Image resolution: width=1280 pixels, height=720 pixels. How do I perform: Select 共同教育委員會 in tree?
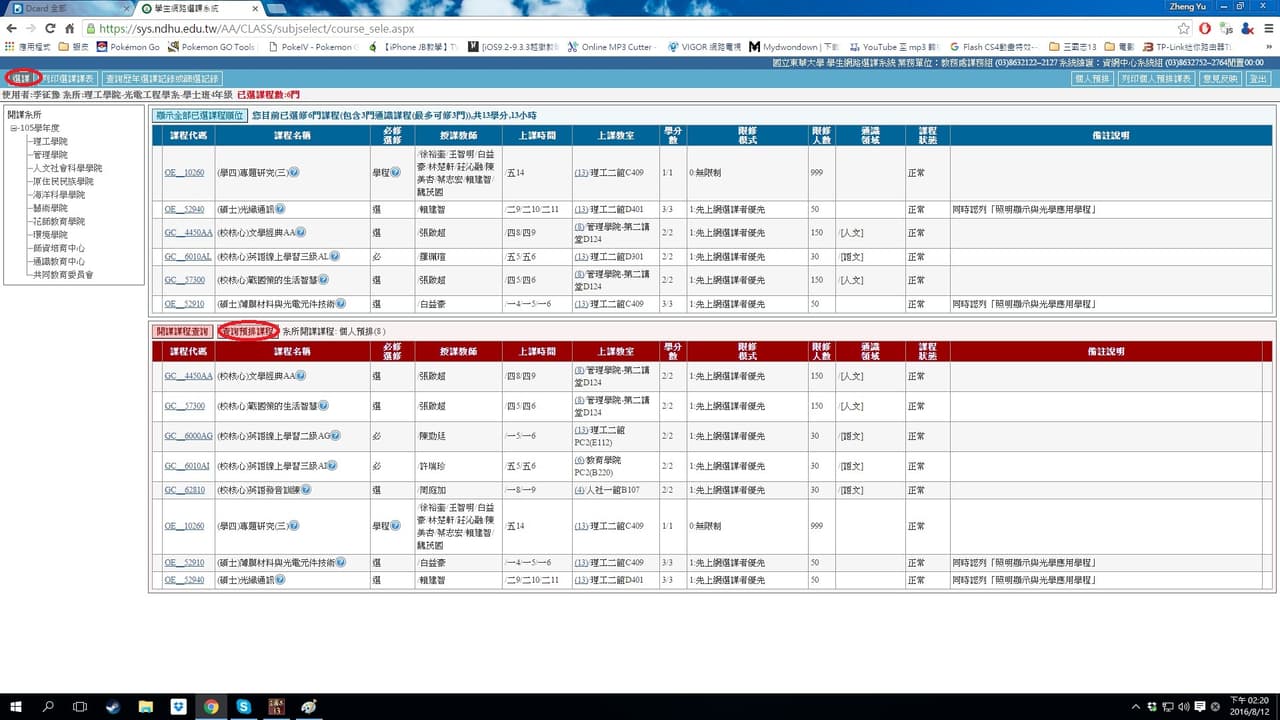click(63, 274)
